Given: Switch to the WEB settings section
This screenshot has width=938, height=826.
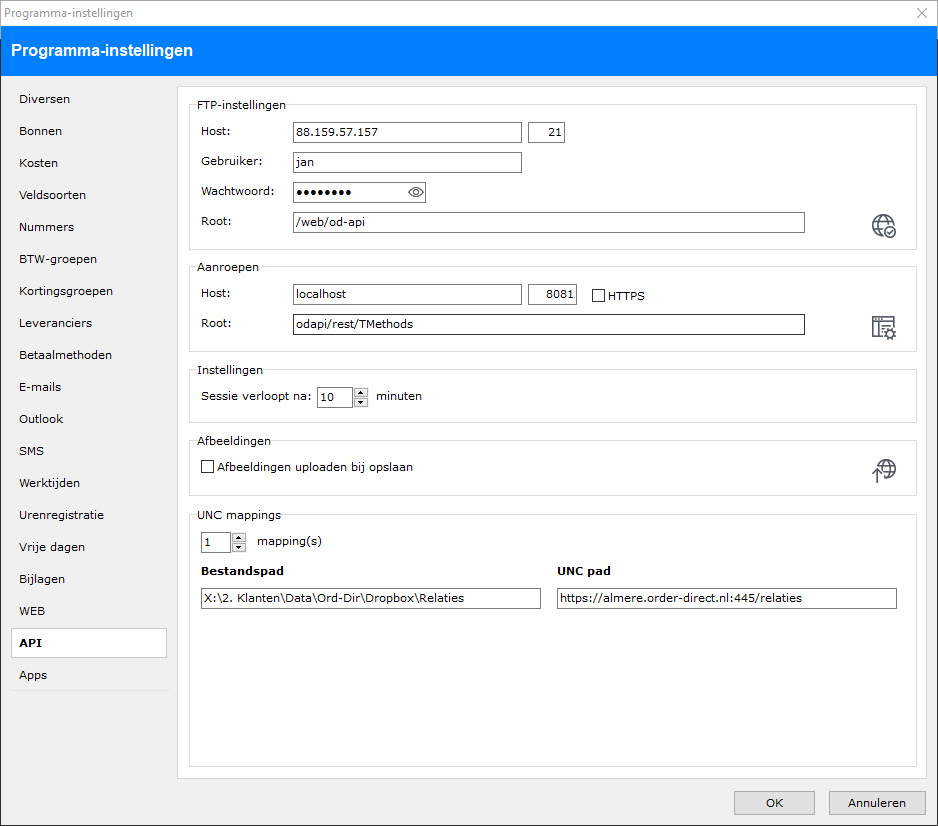Looking at the screenshot, I should coord(32,611).
